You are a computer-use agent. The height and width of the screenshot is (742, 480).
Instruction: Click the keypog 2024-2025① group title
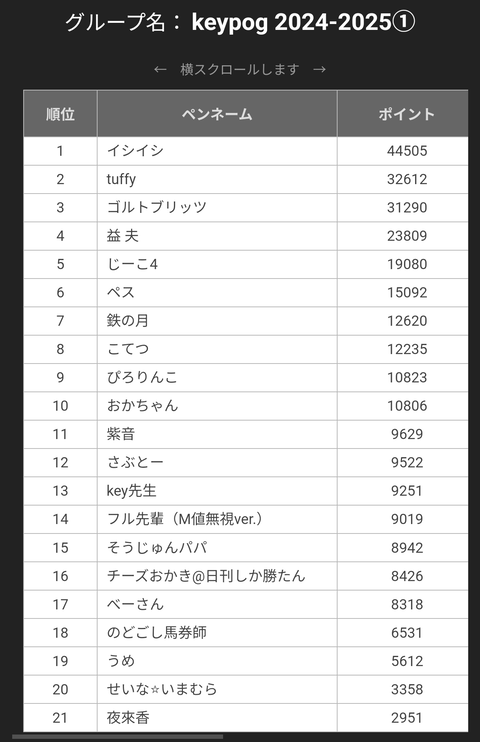click(x=303, y=22)
